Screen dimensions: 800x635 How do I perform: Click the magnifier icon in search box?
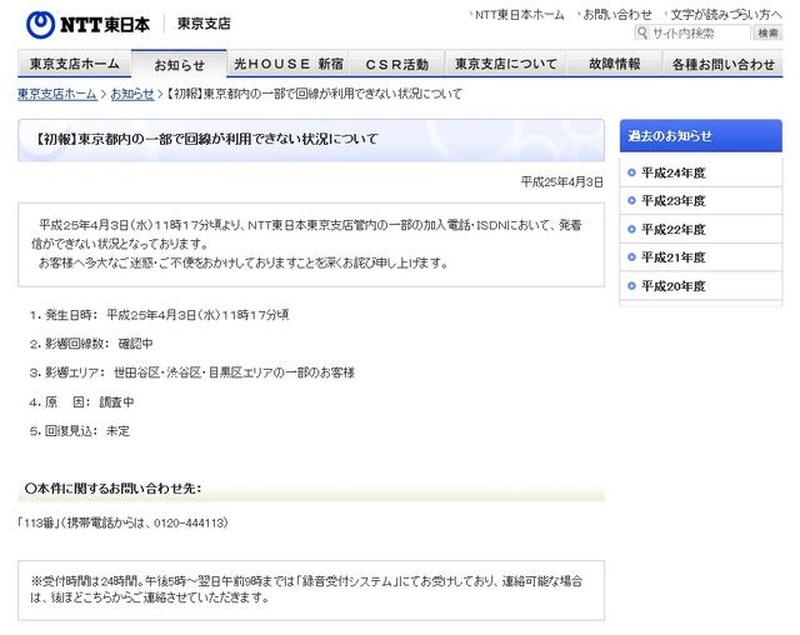click(x=643, y=33)
